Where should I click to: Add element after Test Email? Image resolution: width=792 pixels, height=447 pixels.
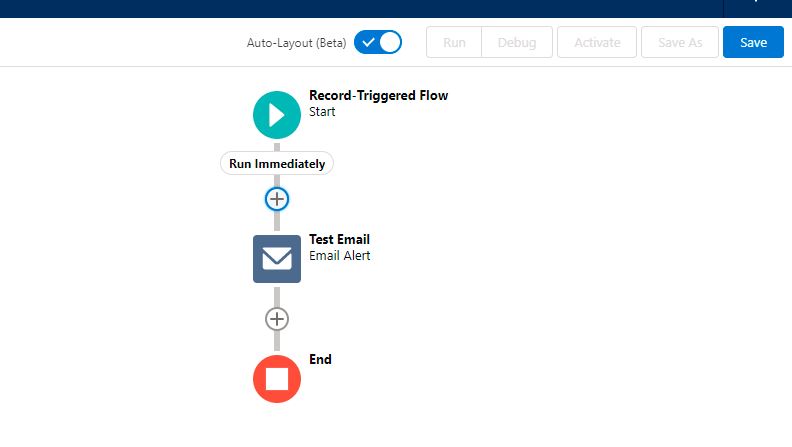point(277,319)
